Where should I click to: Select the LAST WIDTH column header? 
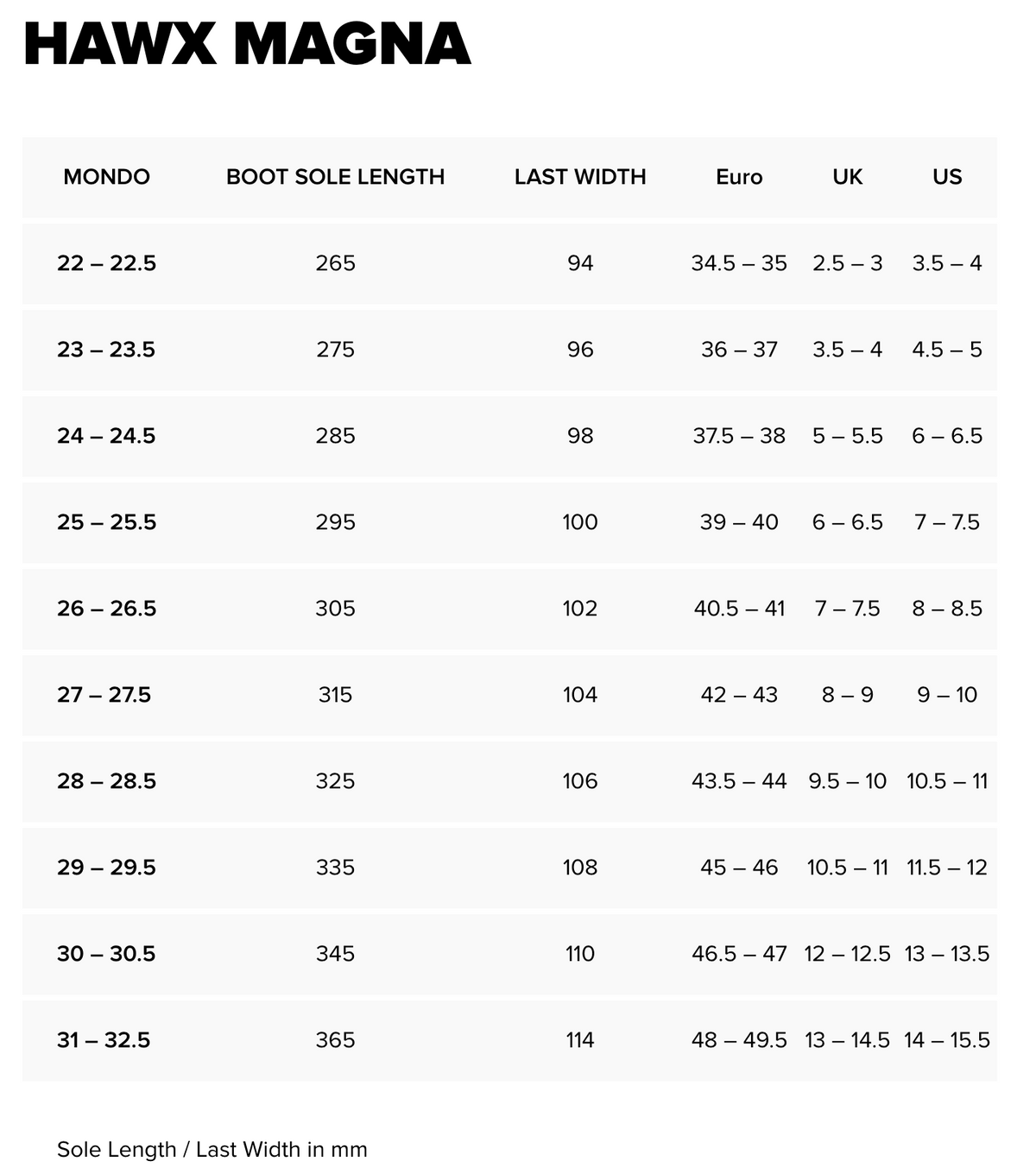tap(580, 177)
